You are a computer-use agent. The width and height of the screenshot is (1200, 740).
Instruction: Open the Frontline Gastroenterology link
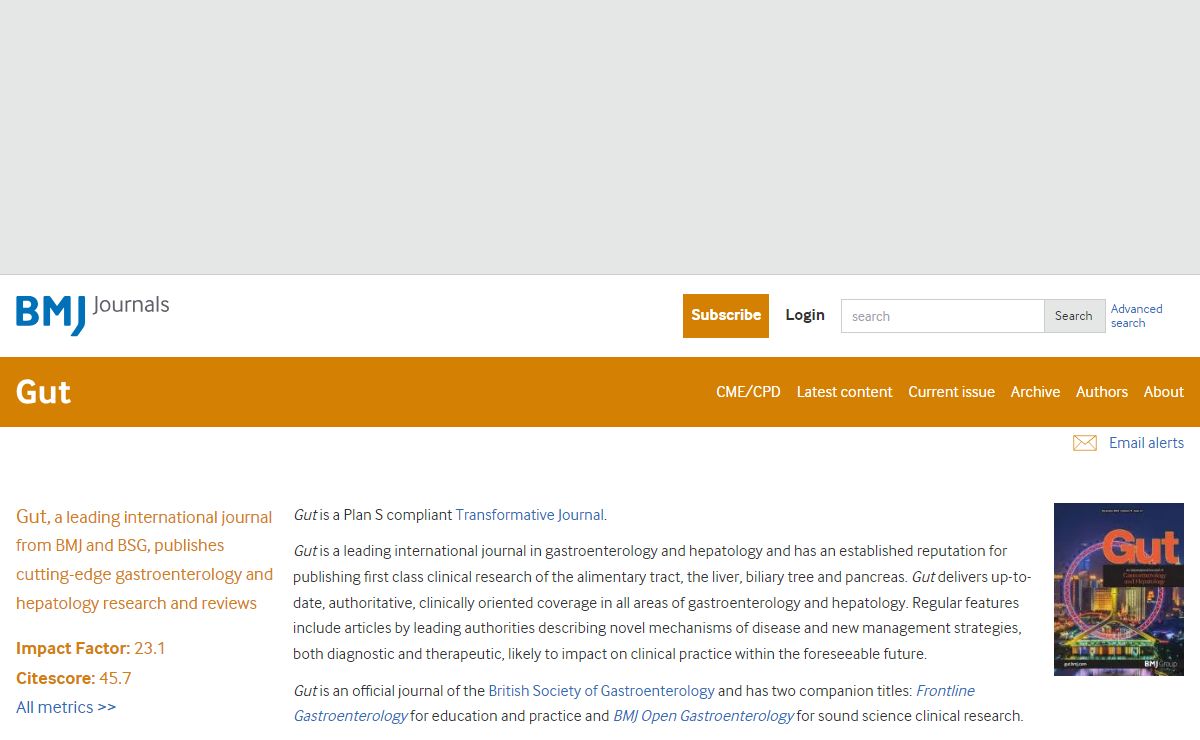pyautogui.click(x=634, y=703)
